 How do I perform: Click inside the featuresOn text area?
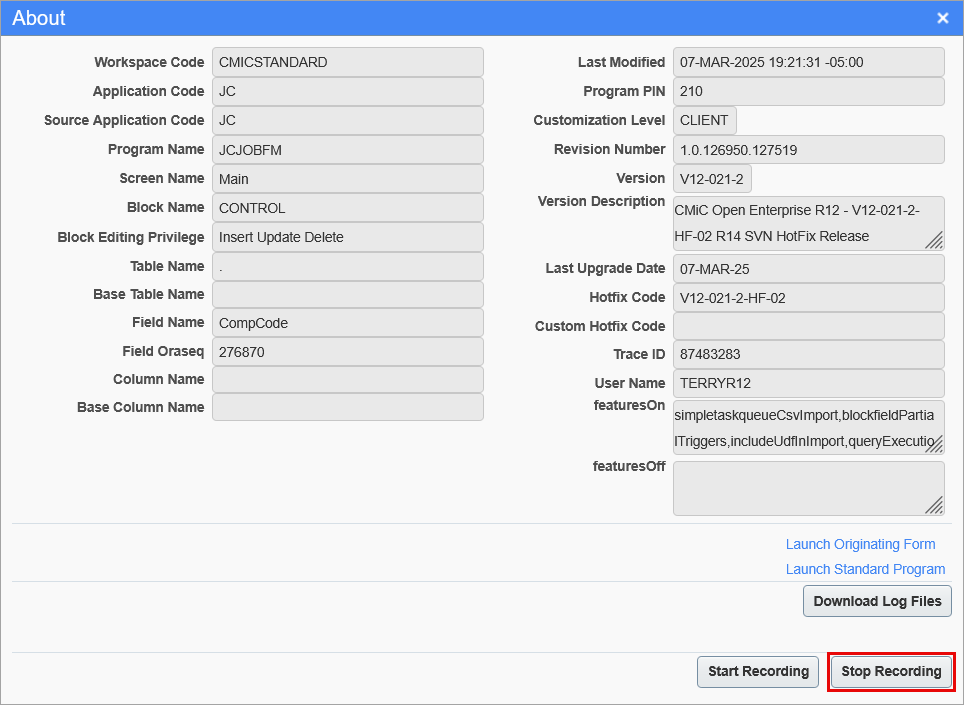pyautogui.click(x=808, y=428)
